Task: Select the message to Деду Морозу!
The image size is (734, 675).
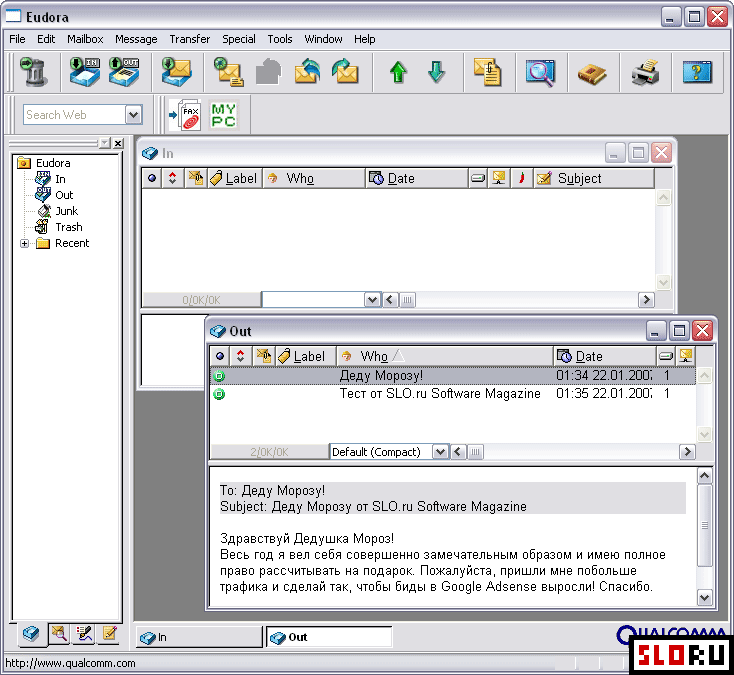Action: [452, 376]
